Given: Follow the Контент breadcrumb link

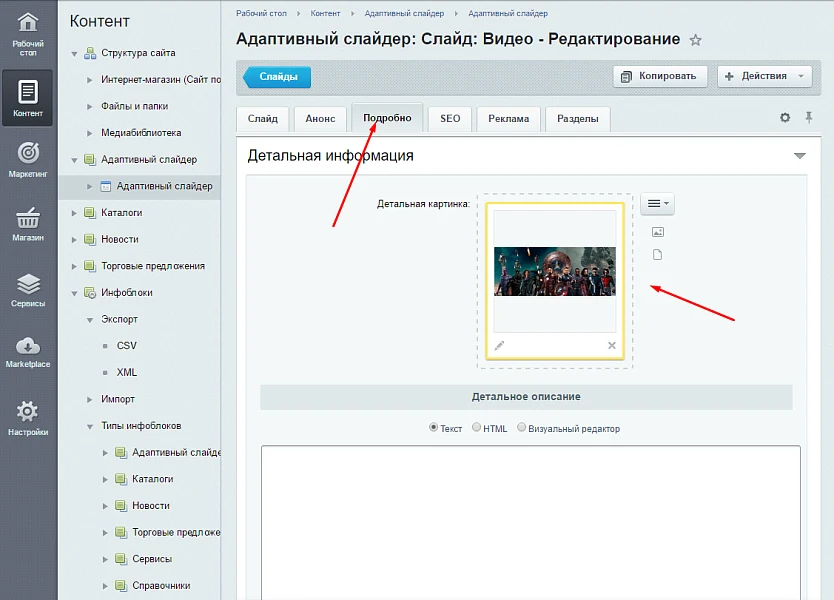Looking at the screenshot, I should point(326,13).
